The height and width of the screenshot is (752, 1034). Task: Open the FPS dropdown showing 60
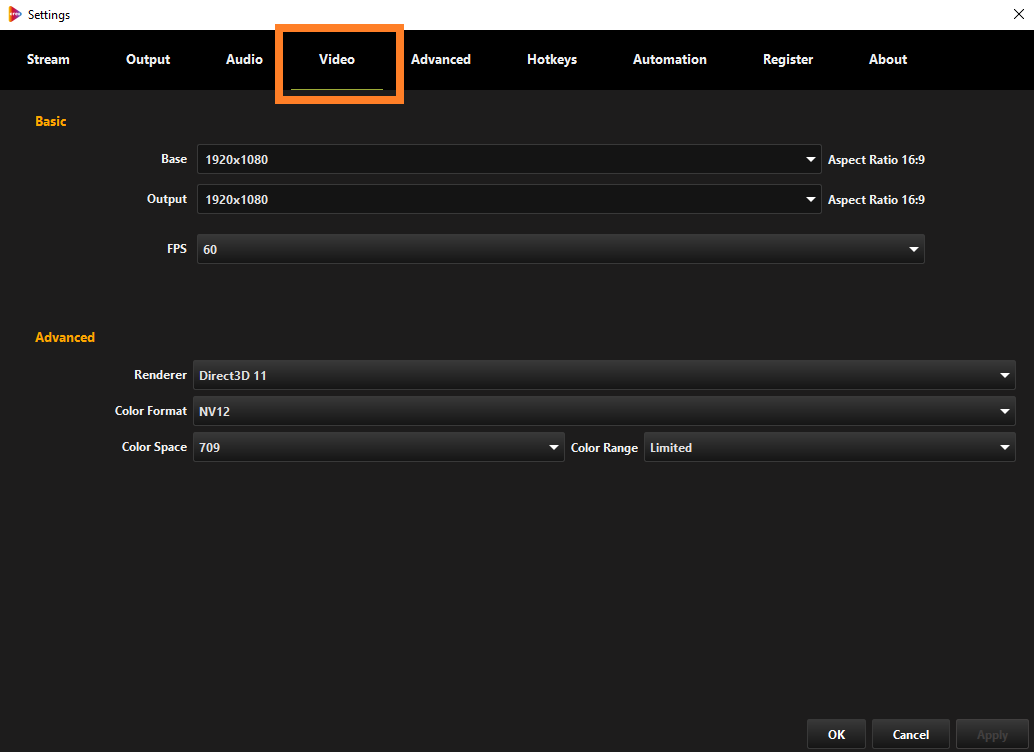pyautogui.click(x=561, y=249)
